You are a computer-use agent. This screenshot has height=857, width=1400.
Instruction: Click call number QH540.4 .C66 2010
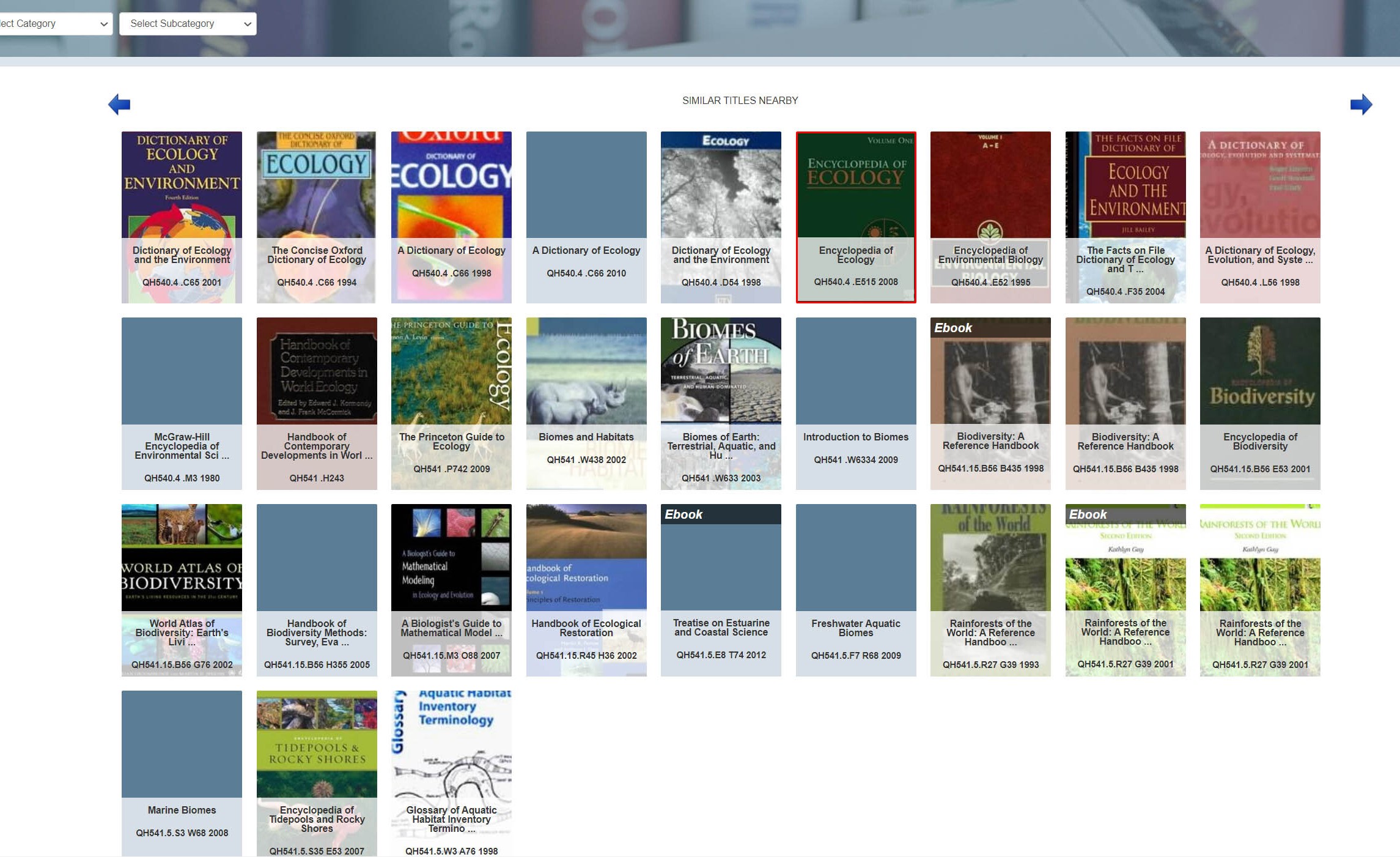click(586, 273)
